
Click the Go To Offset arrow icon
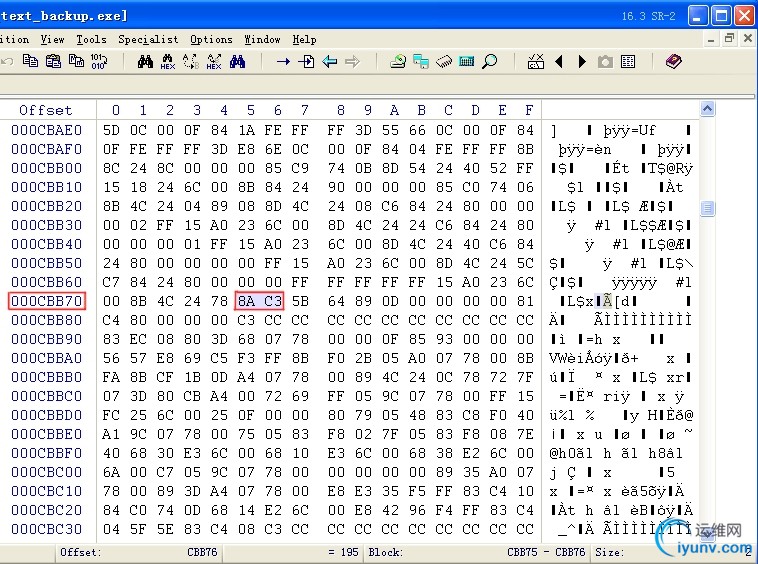click(x=283, y=61)
